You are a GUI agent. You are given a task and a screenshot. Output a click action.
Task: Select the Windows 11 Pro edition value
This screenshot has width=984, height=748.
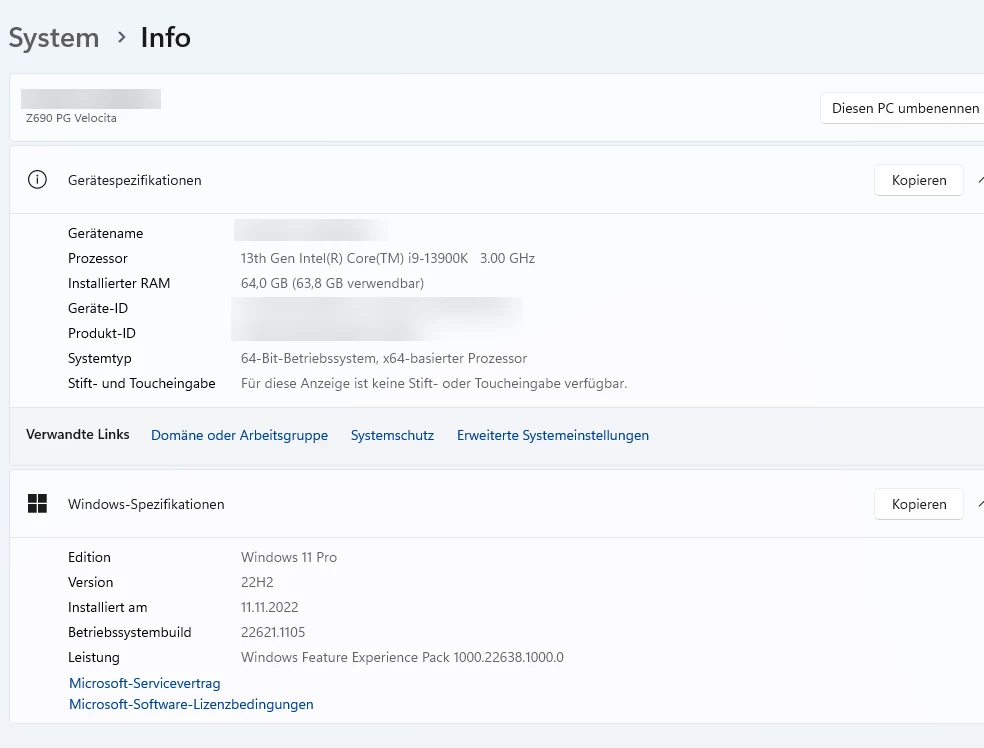click(289, 557)
